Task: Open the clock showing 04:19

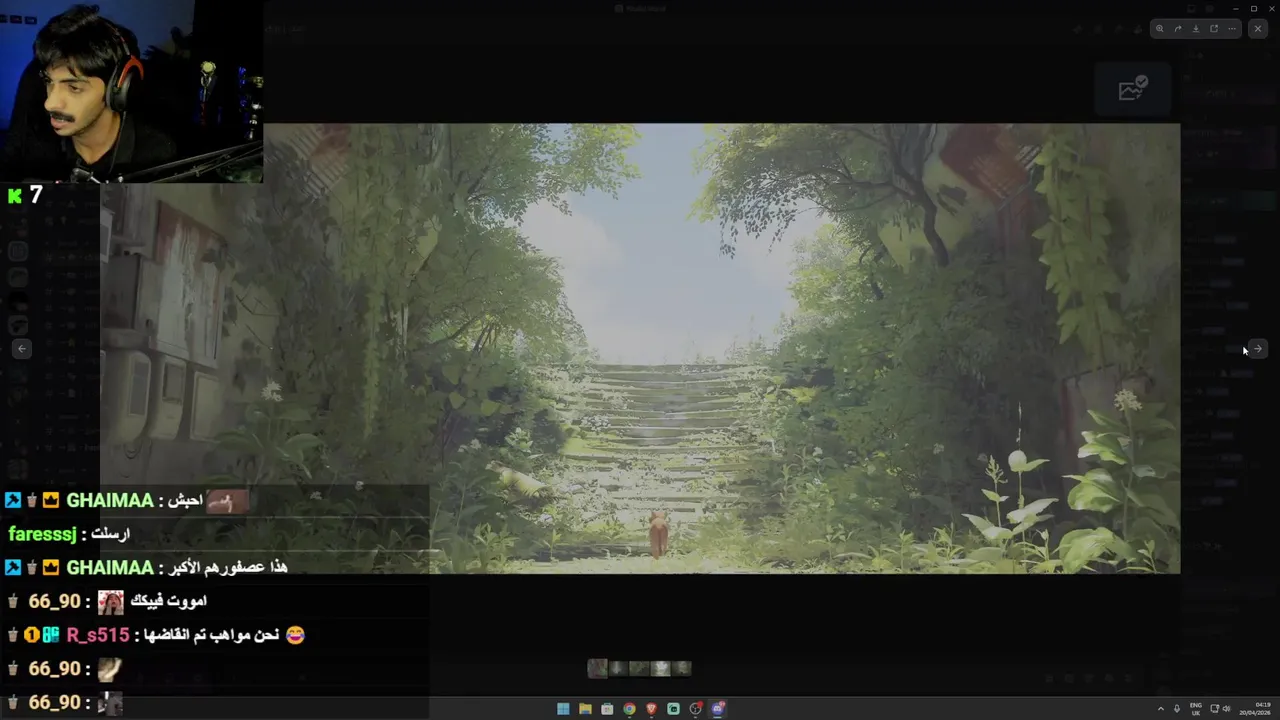Action: coord(1254,709)
